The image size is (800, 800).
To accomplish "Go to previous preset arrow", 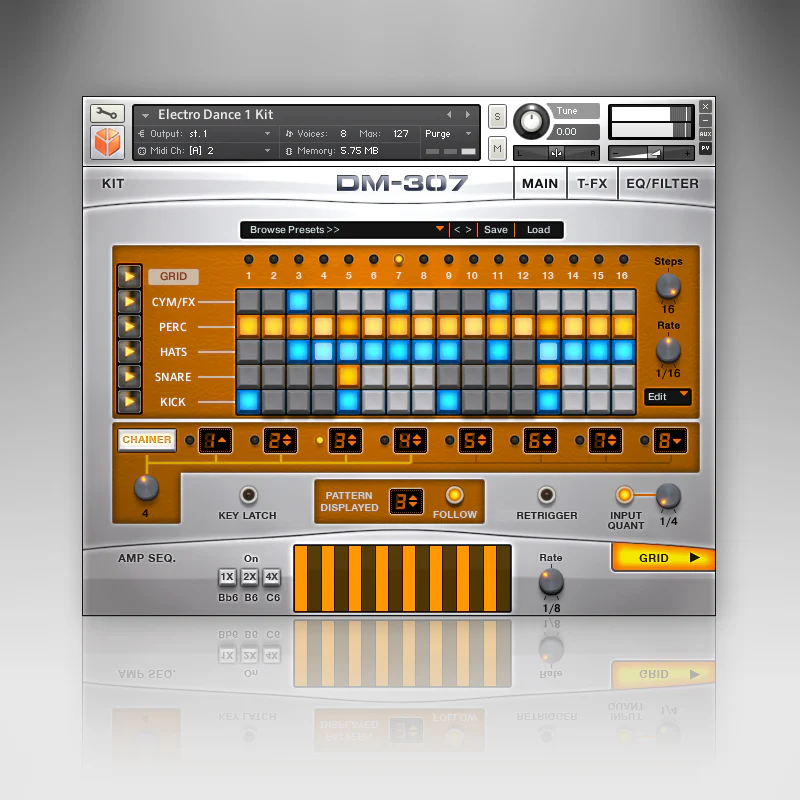I will point(457,230).
